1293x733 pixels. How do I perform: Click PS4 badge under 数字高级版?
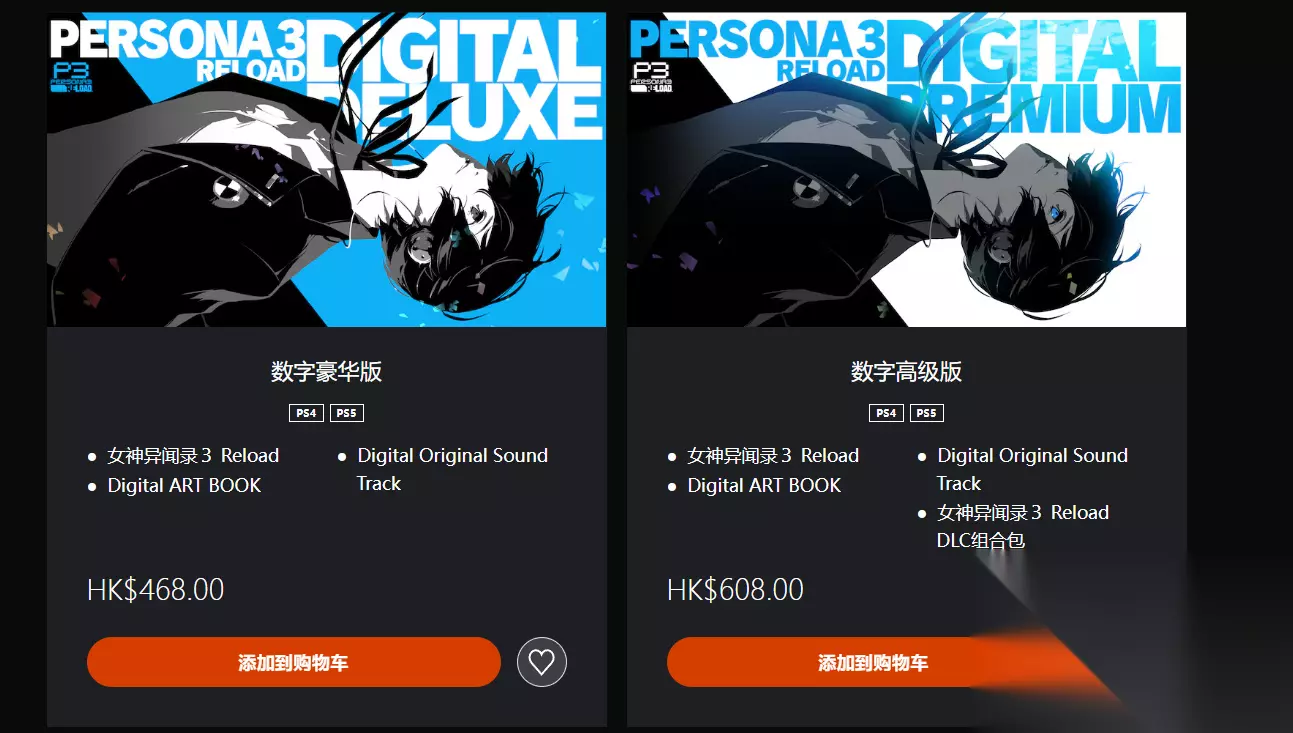coord(886,413)
